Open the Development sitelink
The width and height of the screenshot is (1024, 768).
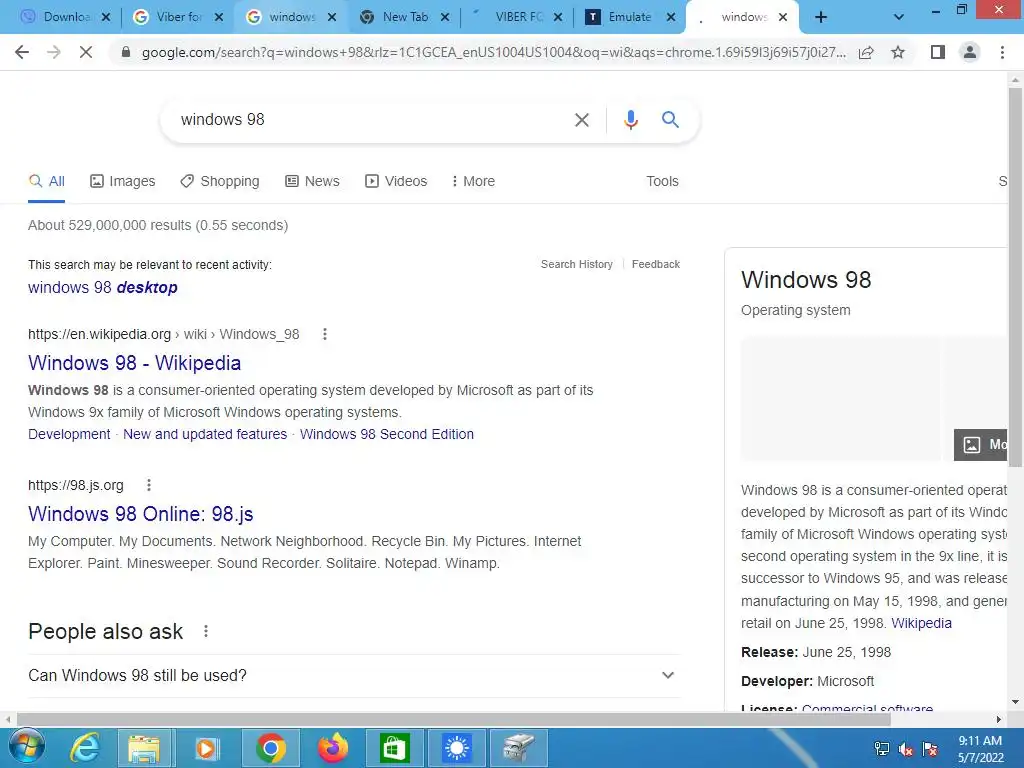[69, 434]
